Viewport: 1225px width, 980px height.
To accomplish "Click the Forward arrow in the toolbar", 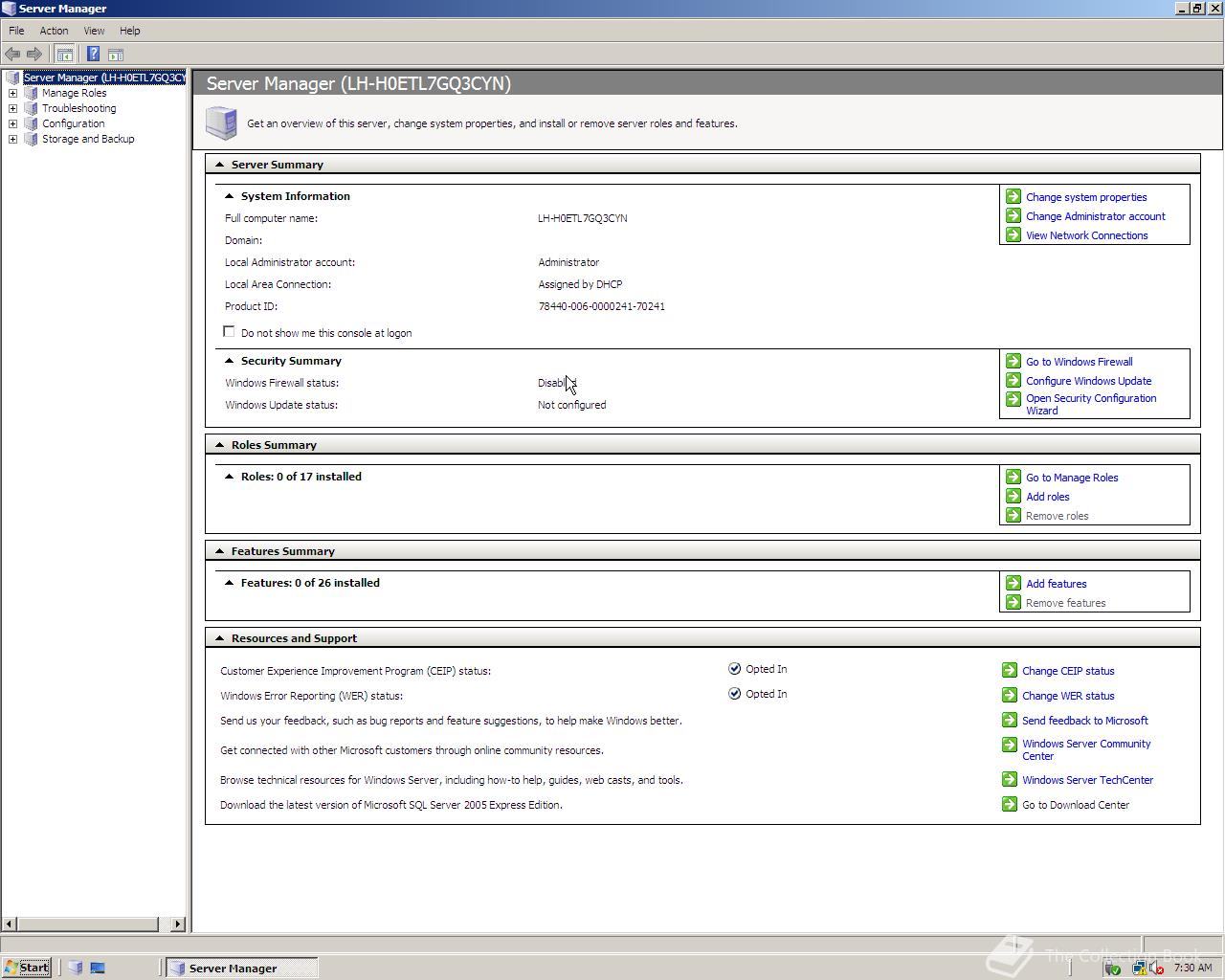I will click(x=34, y=55).
